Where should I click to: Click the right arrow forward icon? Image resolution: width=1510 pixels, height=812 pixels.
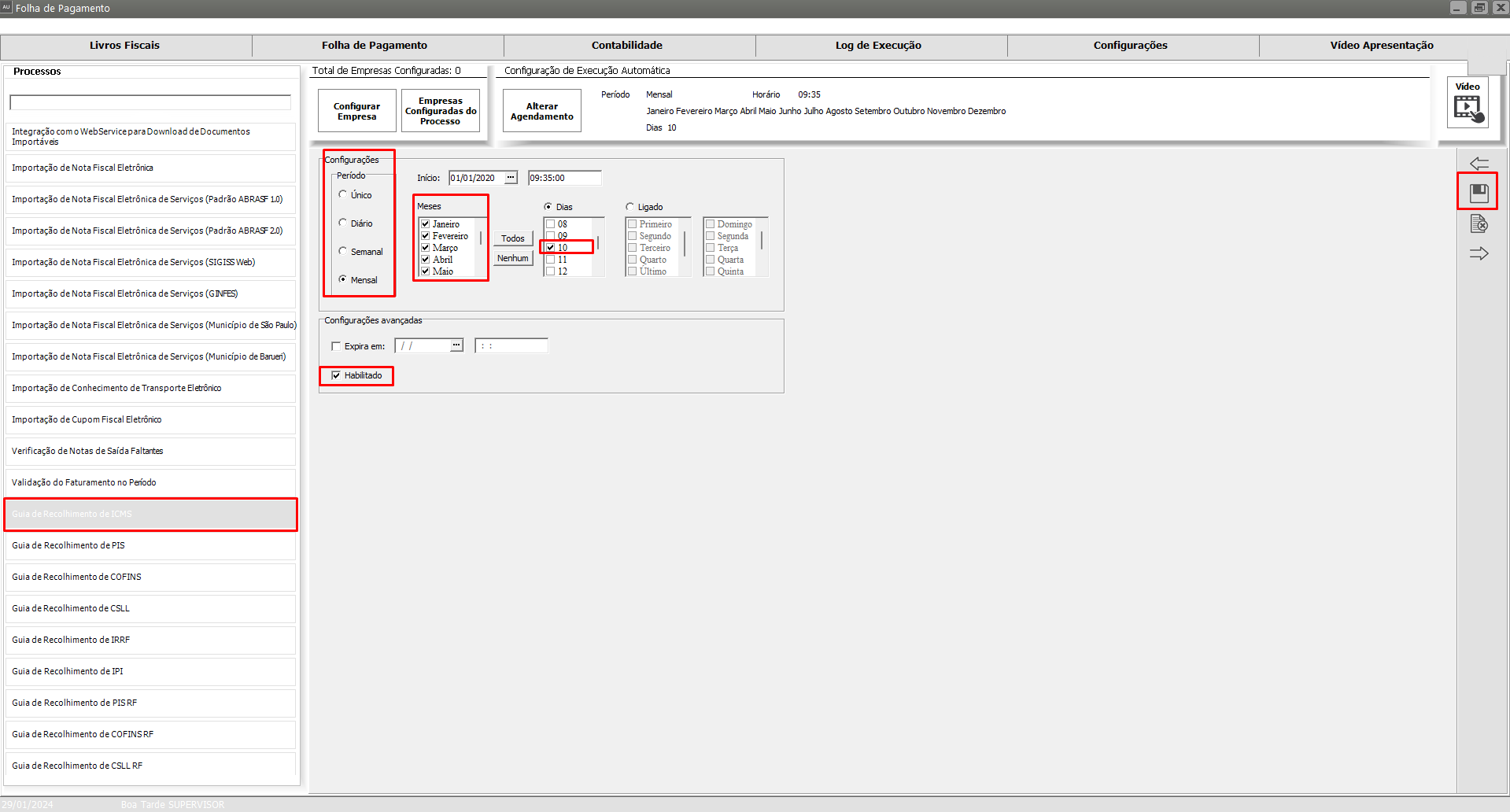pos(1479,253)
